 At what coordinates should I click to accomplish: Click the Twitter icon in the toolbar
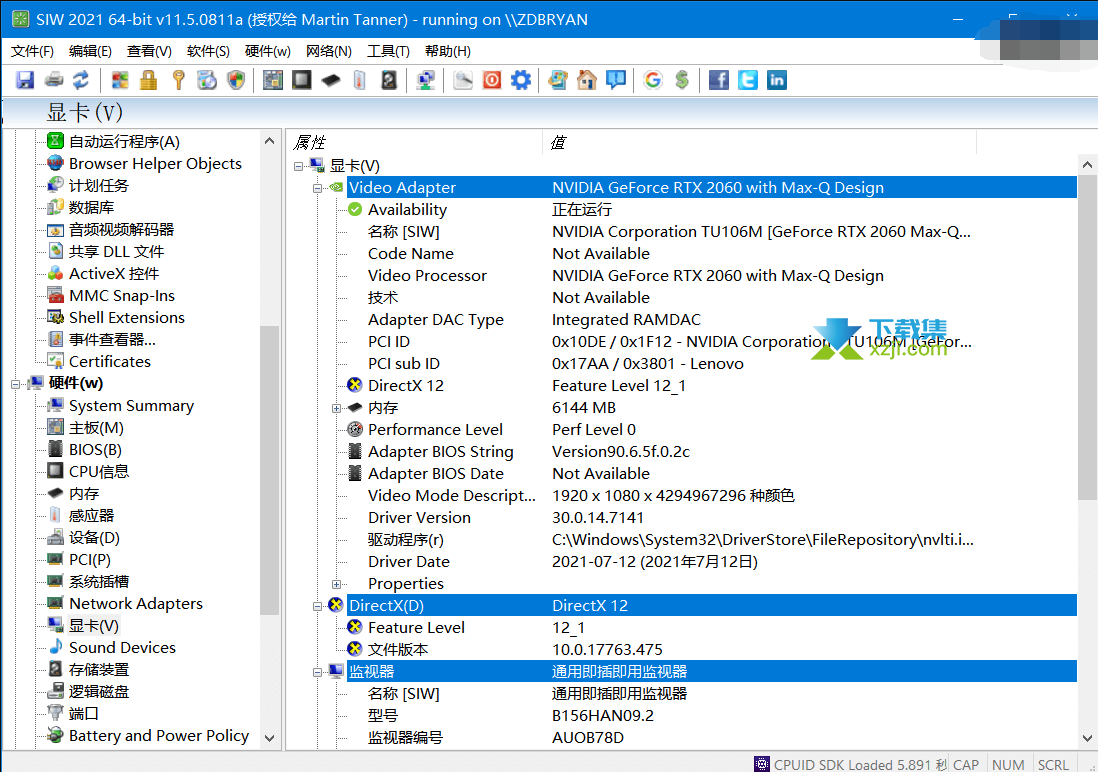click(748, 80)
